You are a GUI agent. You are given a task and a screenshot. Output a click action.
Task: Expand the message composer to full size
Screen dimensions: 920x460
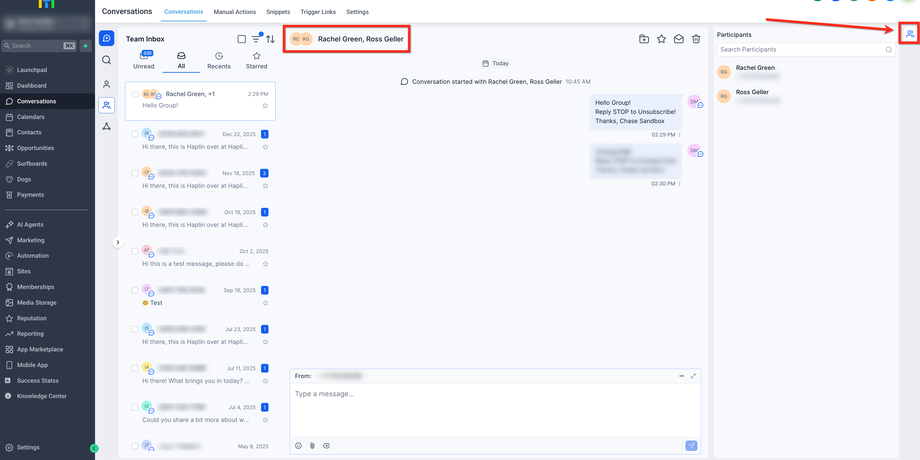pos(693,376)
